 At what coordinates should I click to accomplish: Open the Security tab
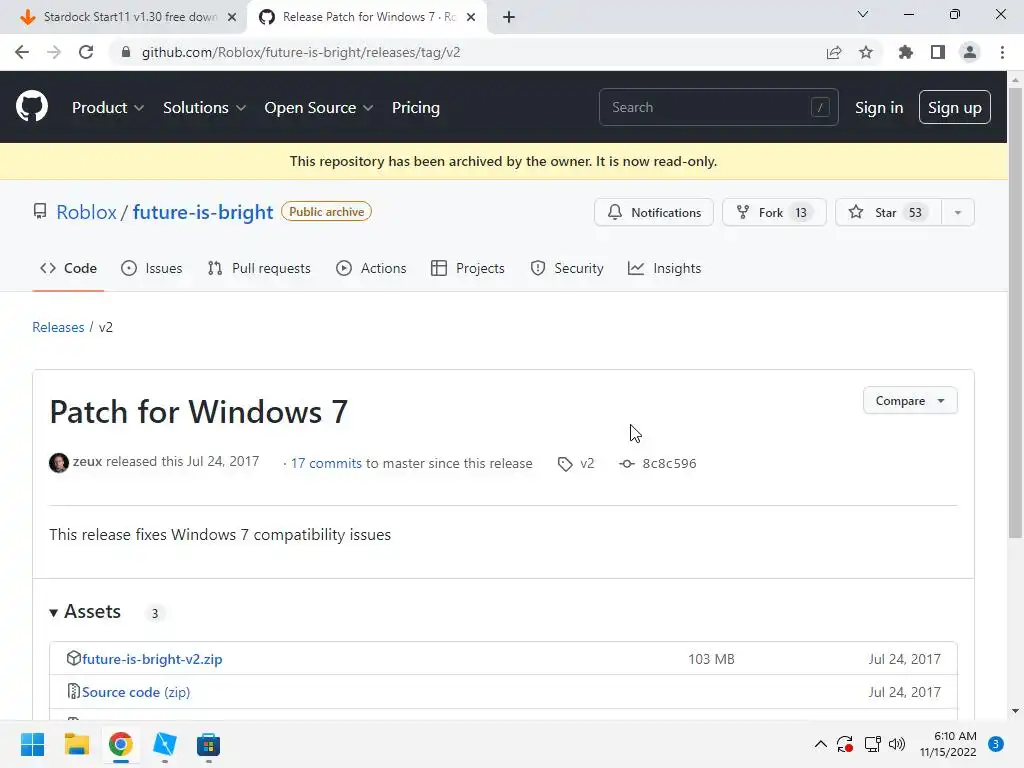567,268
